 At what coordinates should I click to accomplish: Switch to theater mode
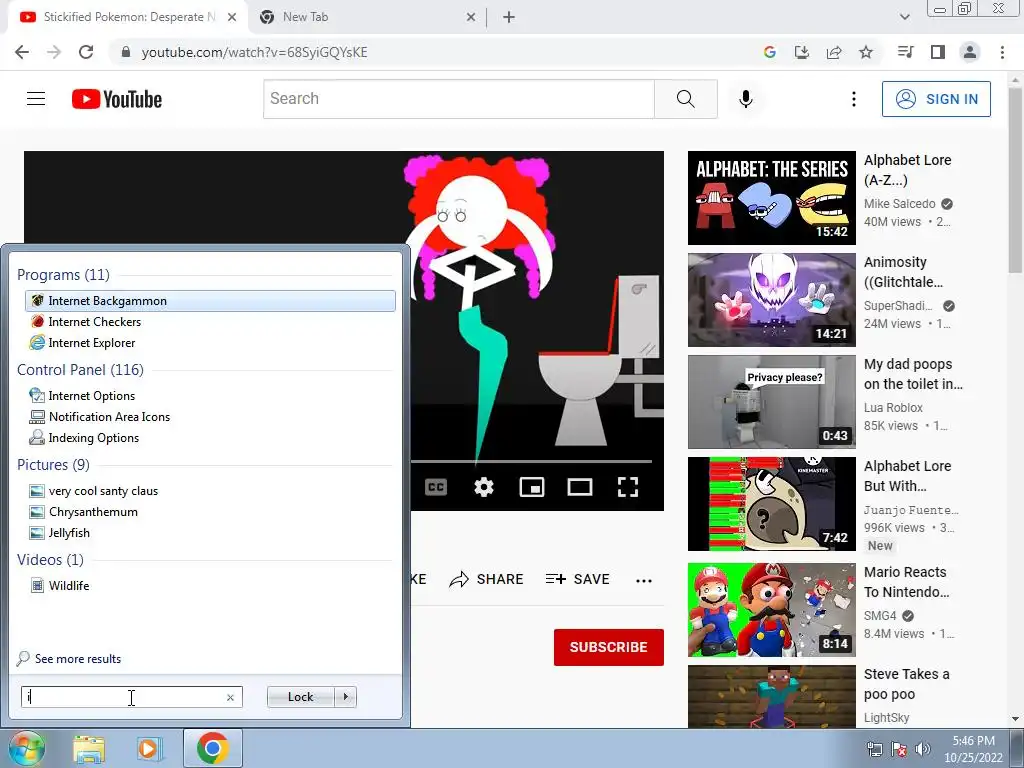click(580, 487)
